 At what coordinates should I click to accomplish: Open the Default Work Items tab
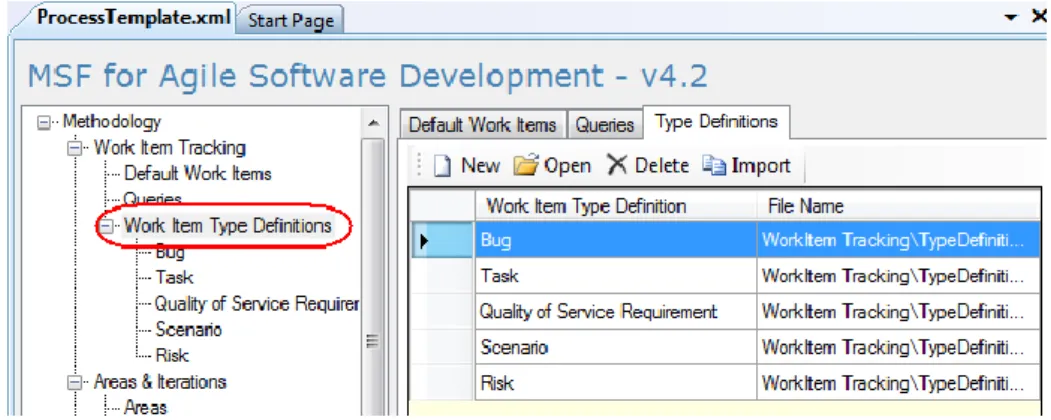[483, 125]
